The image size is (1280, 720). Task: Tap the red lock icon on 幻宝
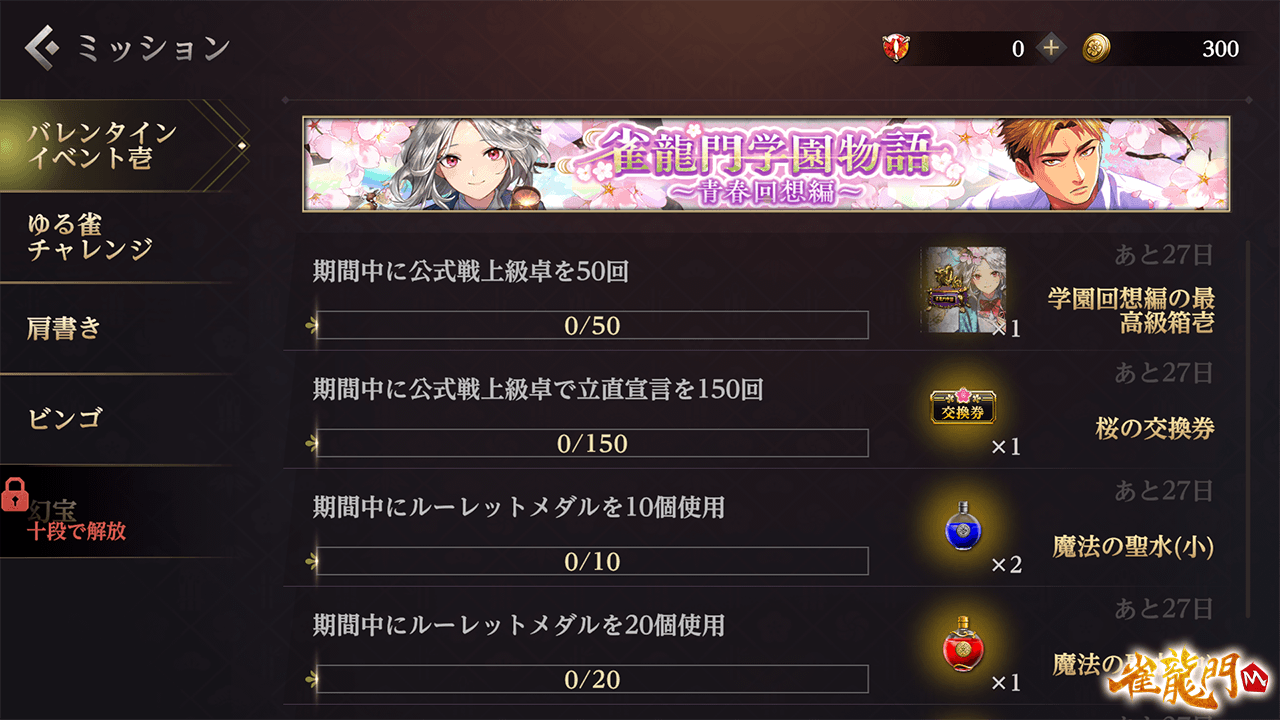[16, 496]
